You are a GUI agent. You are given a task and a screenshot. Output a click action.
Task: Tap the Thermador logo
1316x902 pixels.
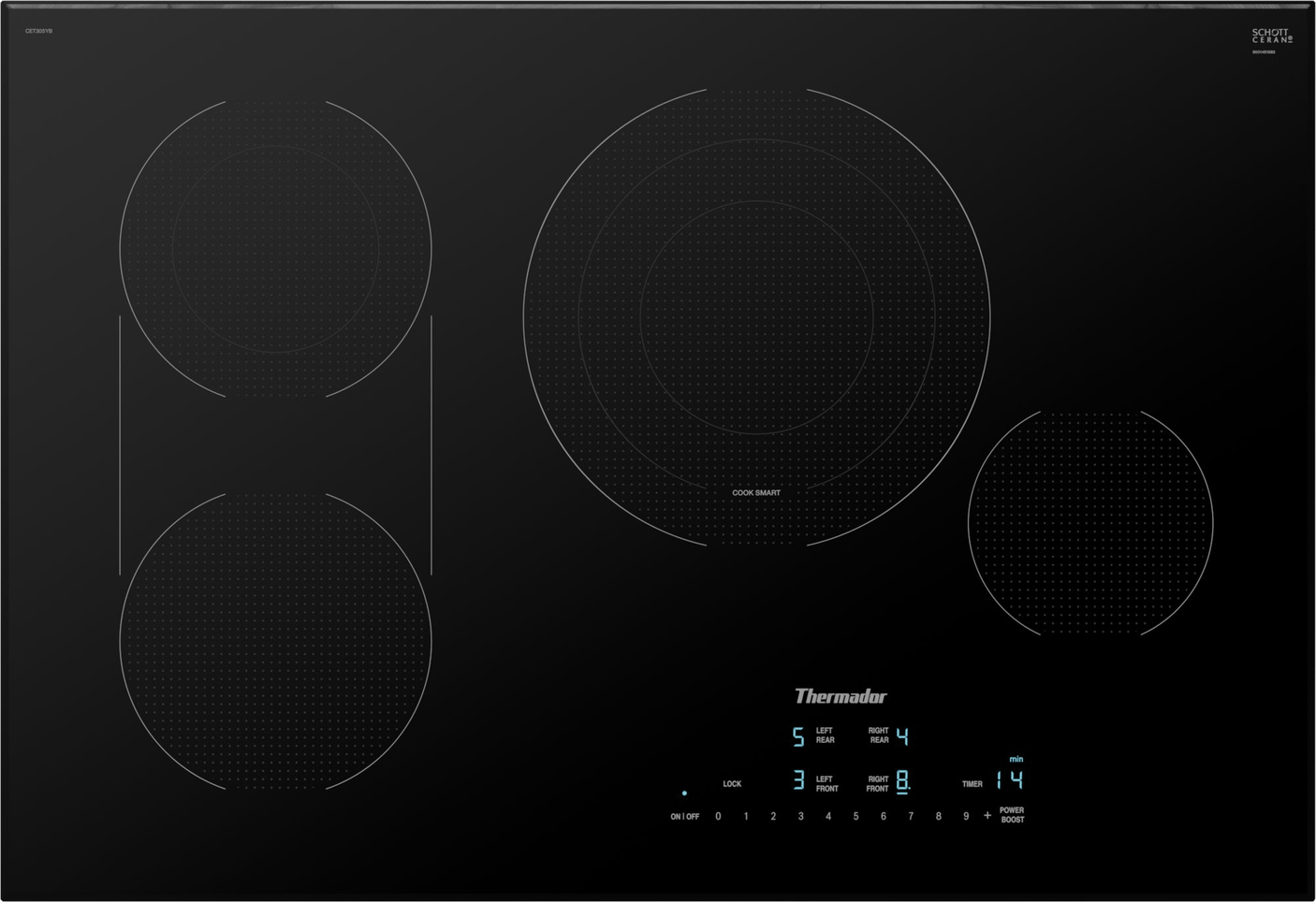click(841, 696)
